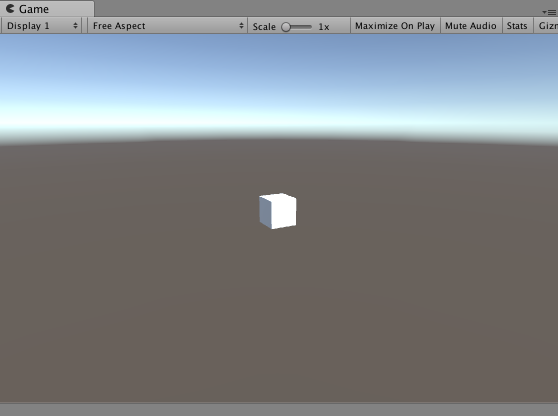Click the Game tab Pac-Man icon
The width and height of the screenshot is (558, 416).
(x=10, y=9)
